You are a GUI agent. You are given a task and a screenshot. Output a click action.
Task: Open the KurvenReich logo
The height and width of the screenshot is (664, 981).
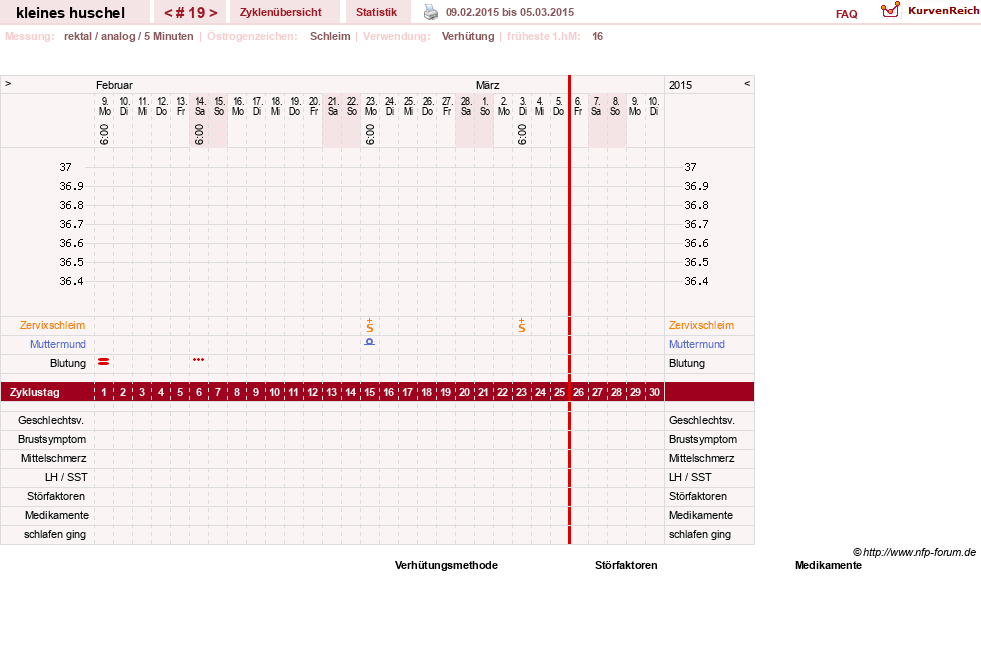[930, 11]
